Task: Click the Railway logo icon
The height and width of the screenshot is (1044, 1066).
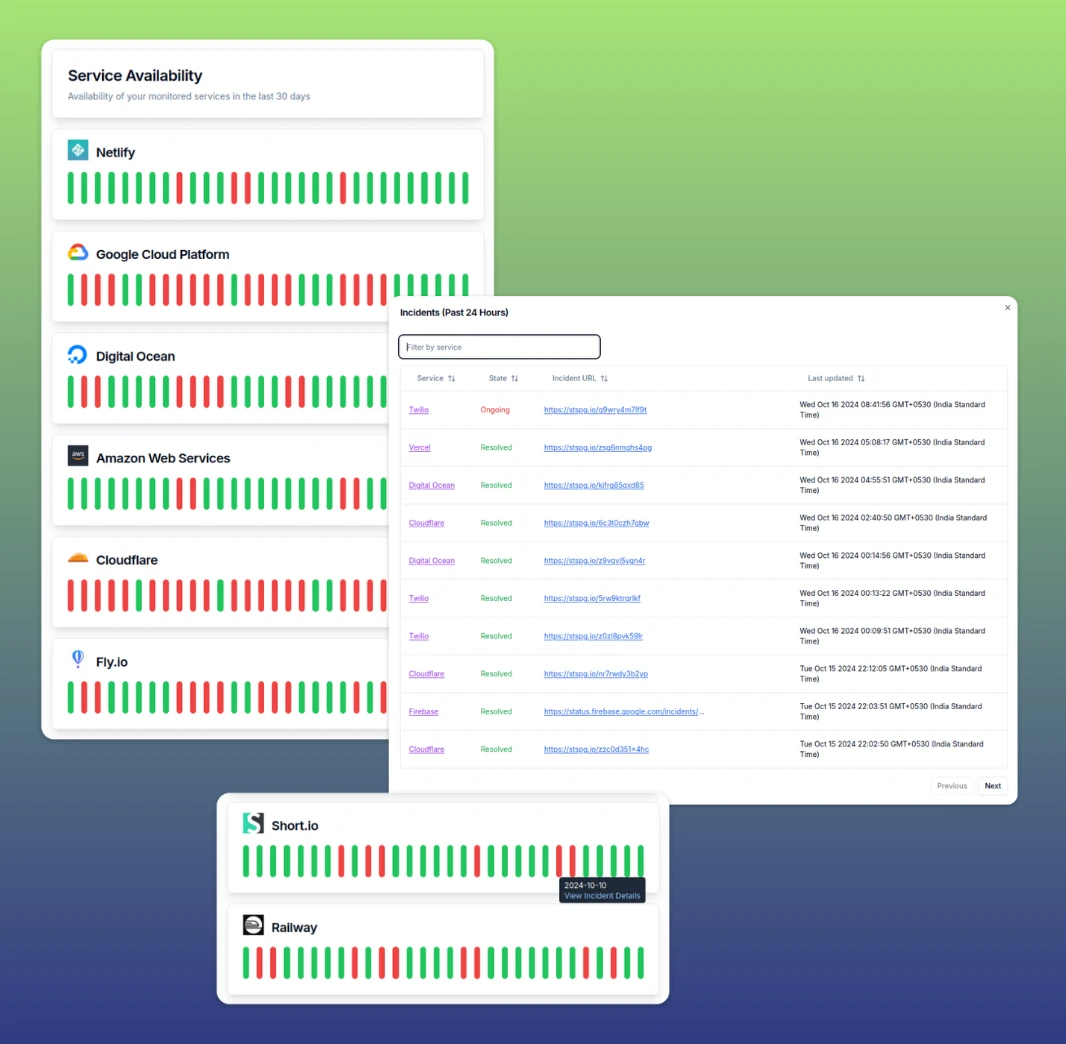Action: (x=253, y=925)
